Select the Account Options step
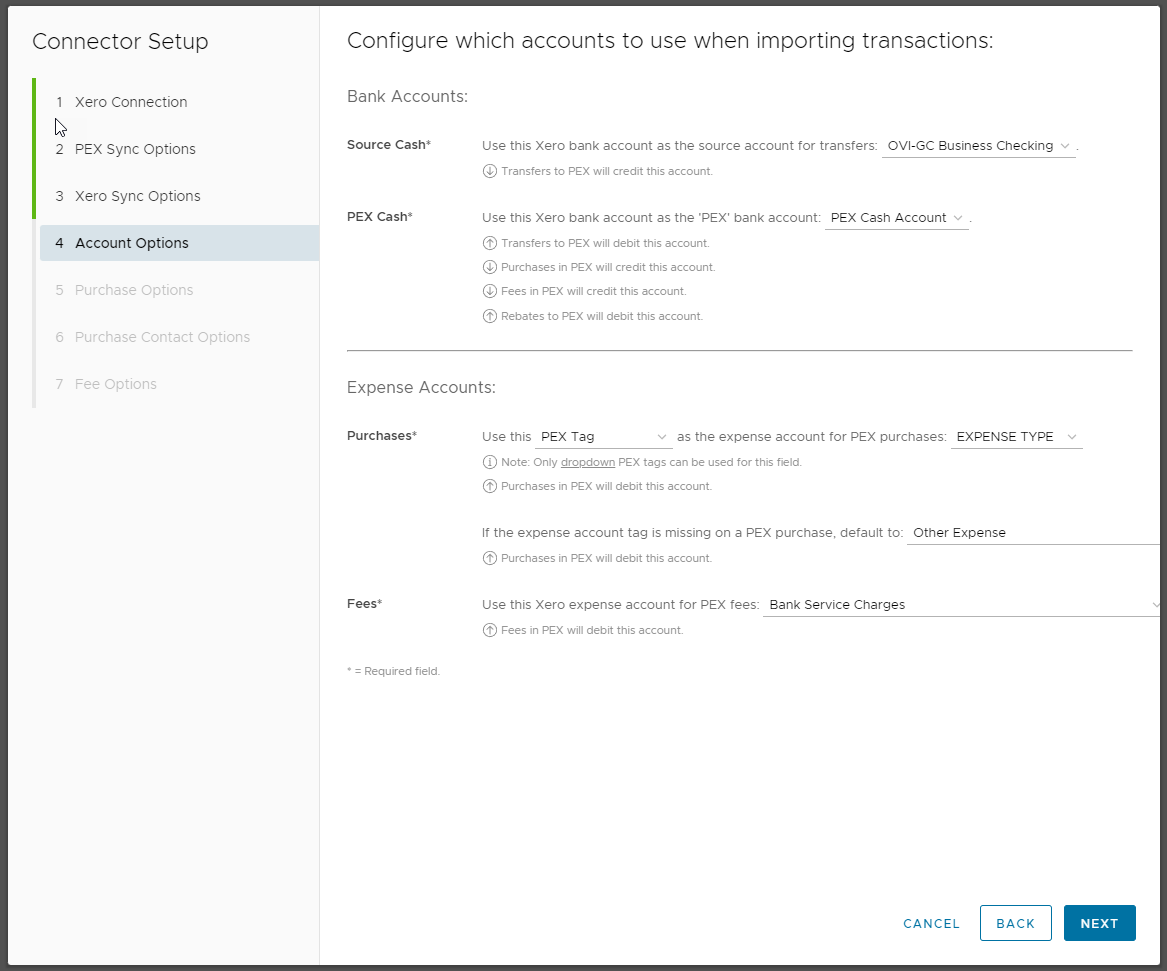Viewport: 1167px width, 971px height. (x=131, y=243)
